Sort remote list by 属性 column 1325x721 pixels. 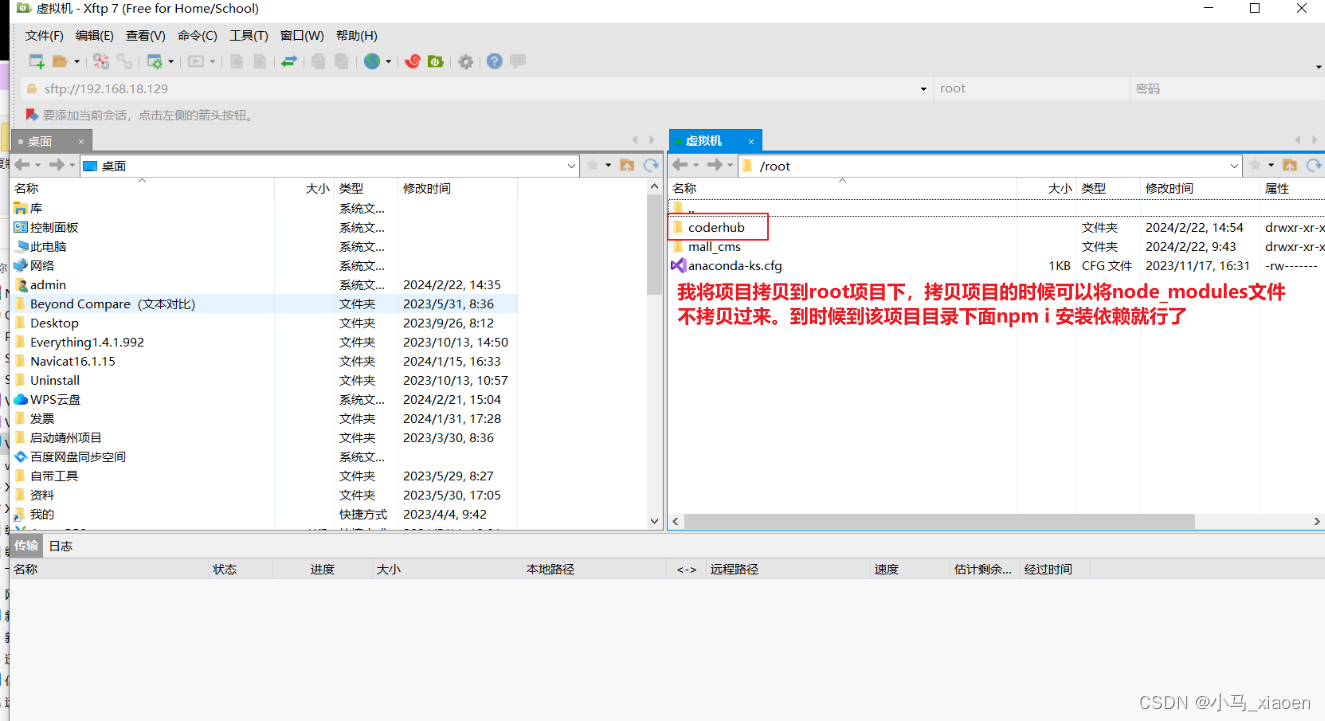tap(1292, 188)
